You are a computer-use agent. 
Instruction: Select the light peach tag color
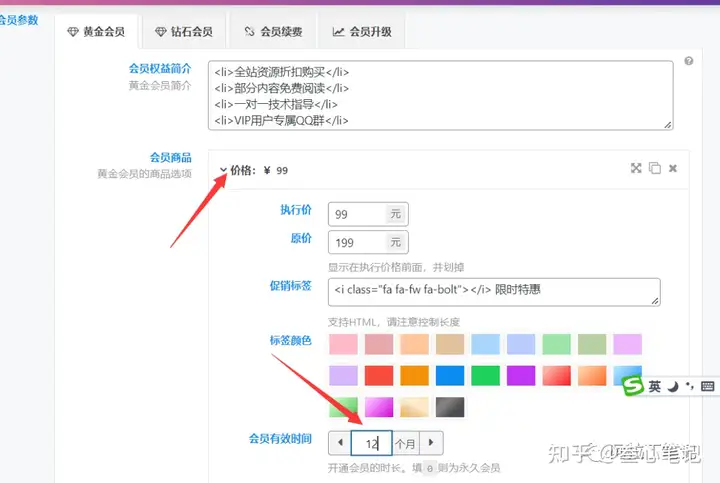[414, 344]
